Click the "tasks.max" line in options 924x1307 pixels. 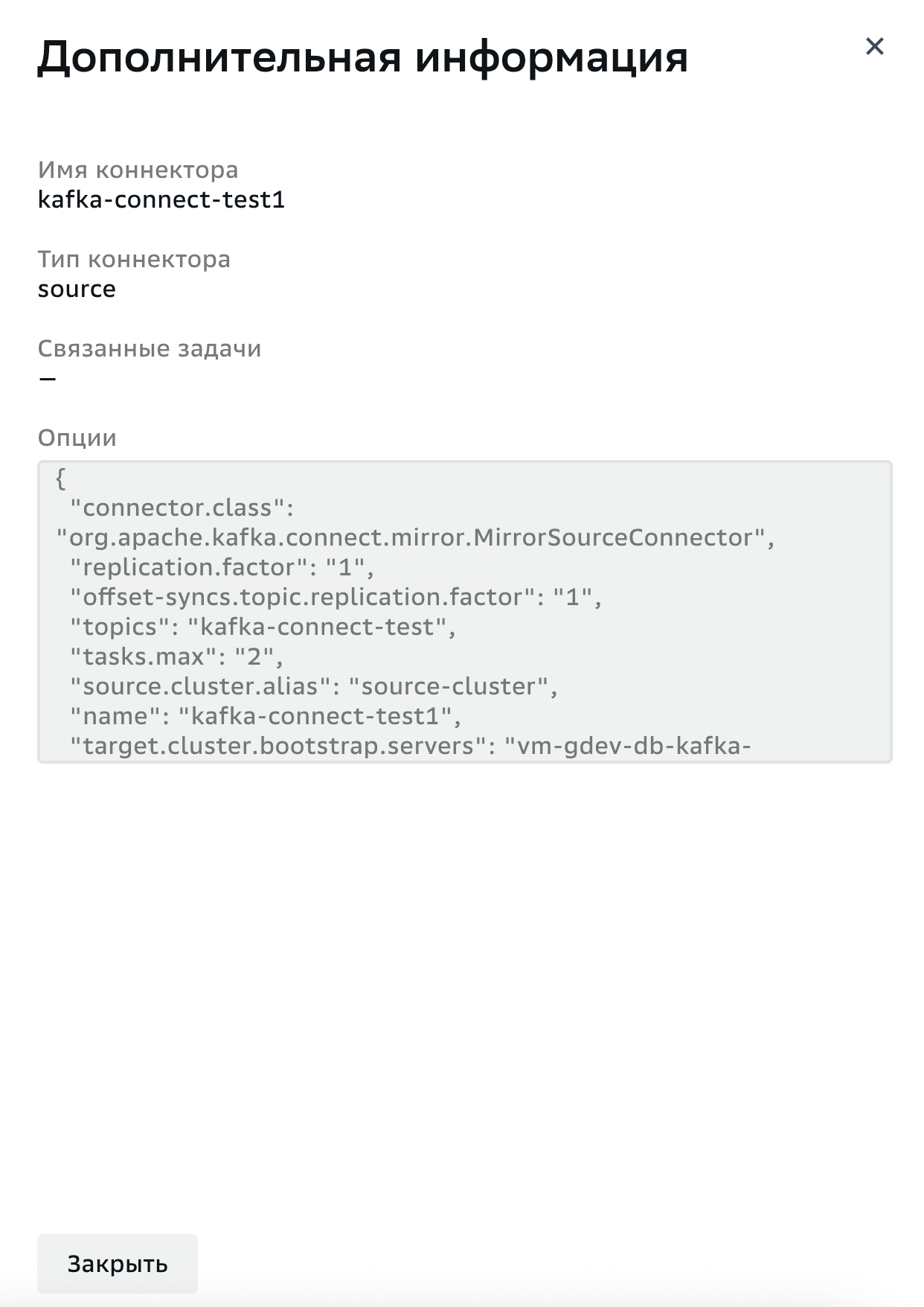coord(177,657)
